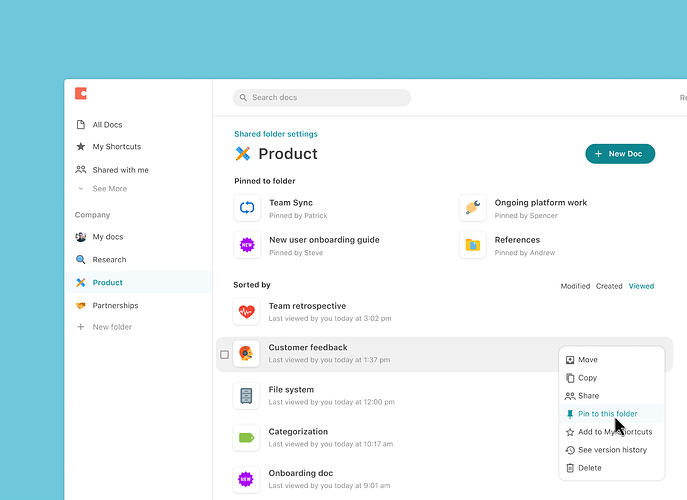Choose Delete from context menu
Image resolution: width=687 pixels, height=500 pixels.
click(612, 468)
